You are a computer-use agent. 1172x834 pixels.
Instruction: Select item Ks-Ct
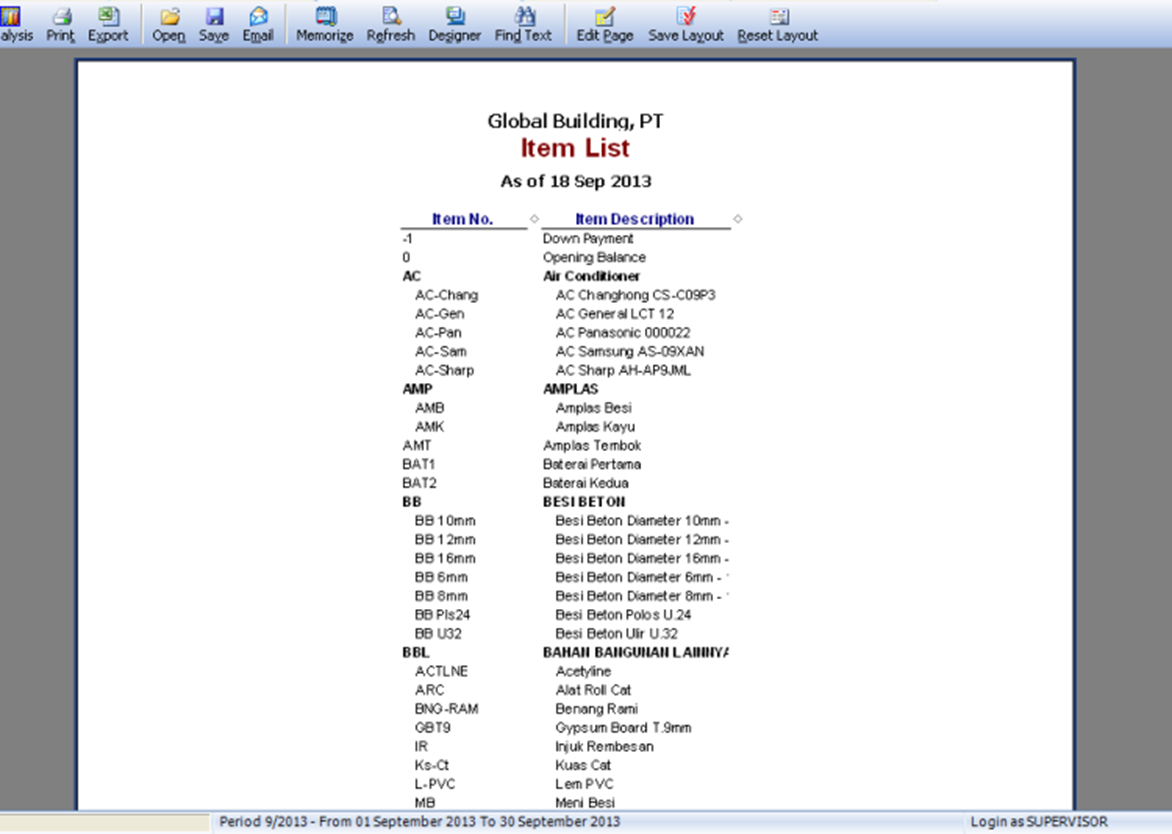[x=431, y=765]
